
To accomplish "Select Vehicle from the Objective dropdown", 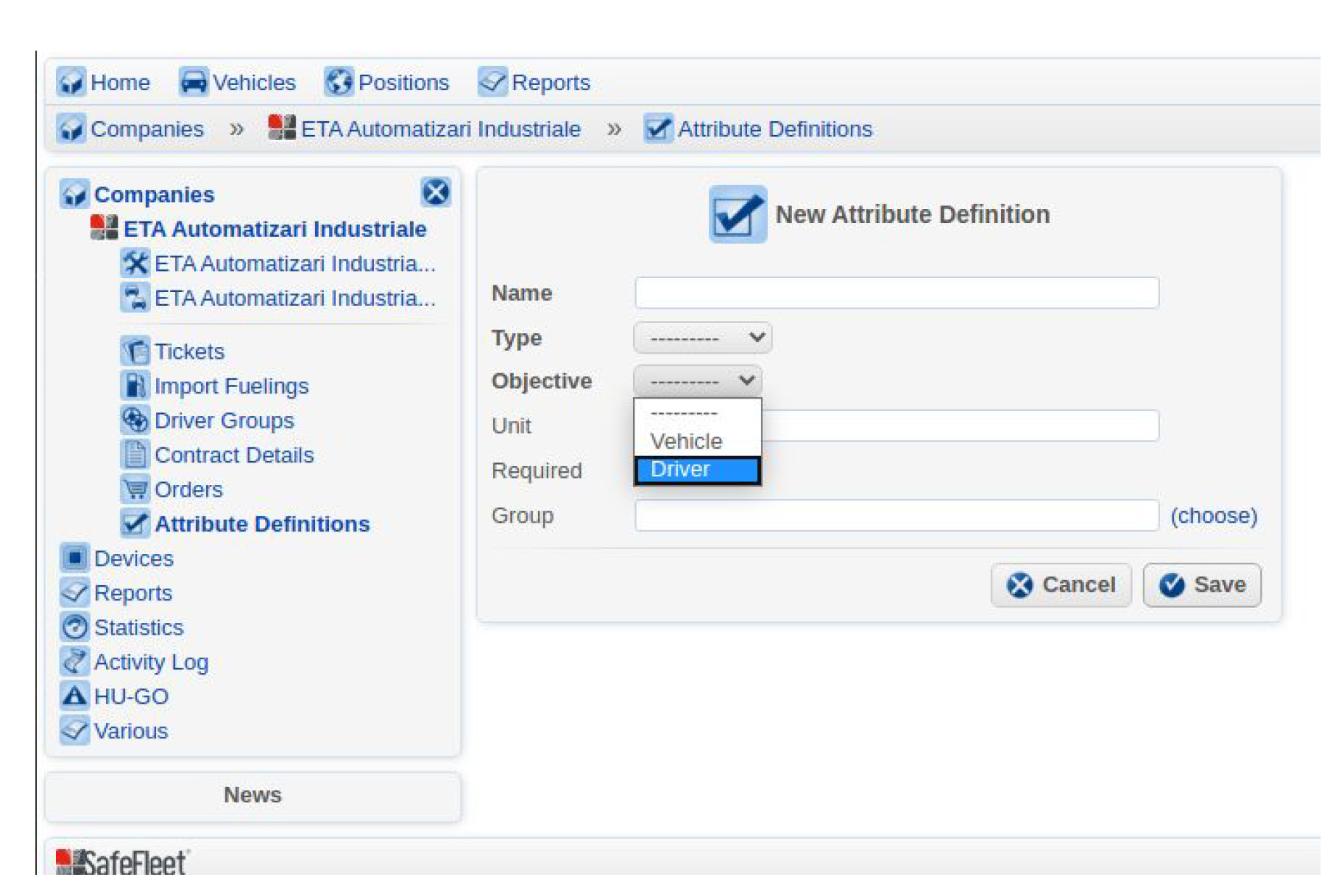I will click(x=685, y=441).
